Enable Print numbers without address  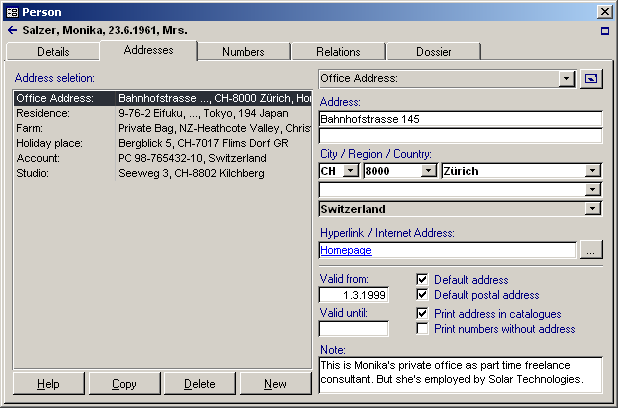(422, 329)
